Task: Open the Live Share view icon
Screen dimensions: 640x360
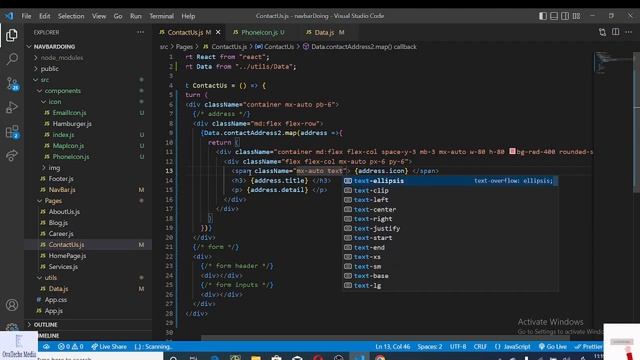Action: 12,156
